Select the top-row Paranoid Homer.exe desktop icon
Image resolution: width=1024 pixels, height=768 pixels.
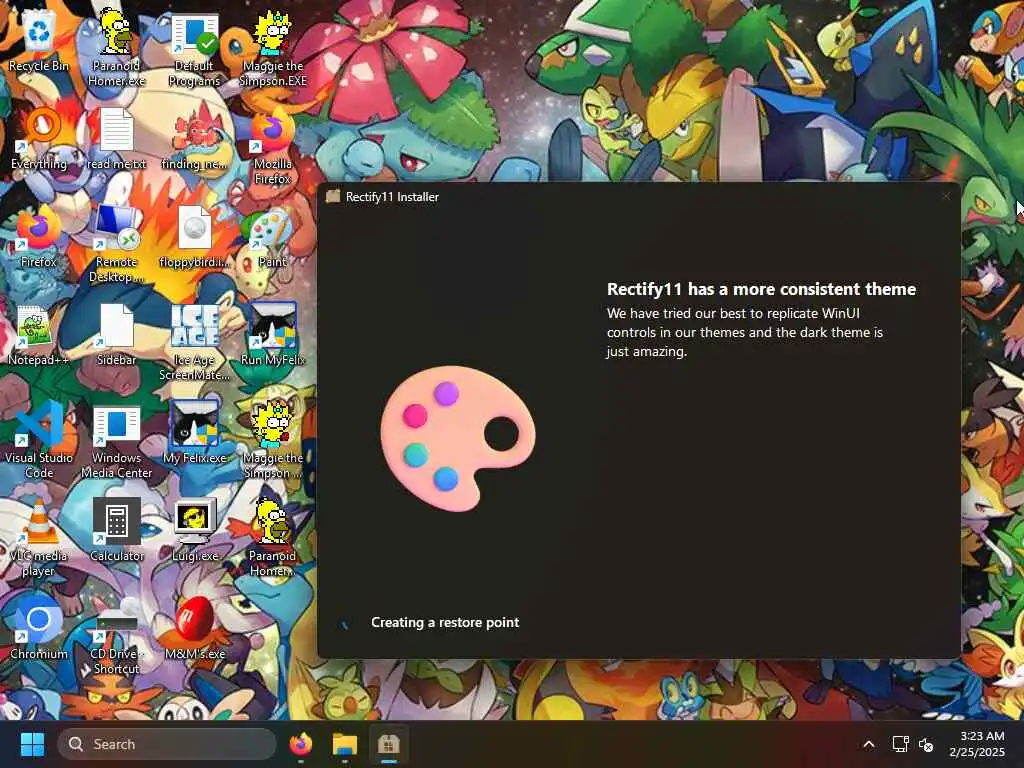point(116,47)
